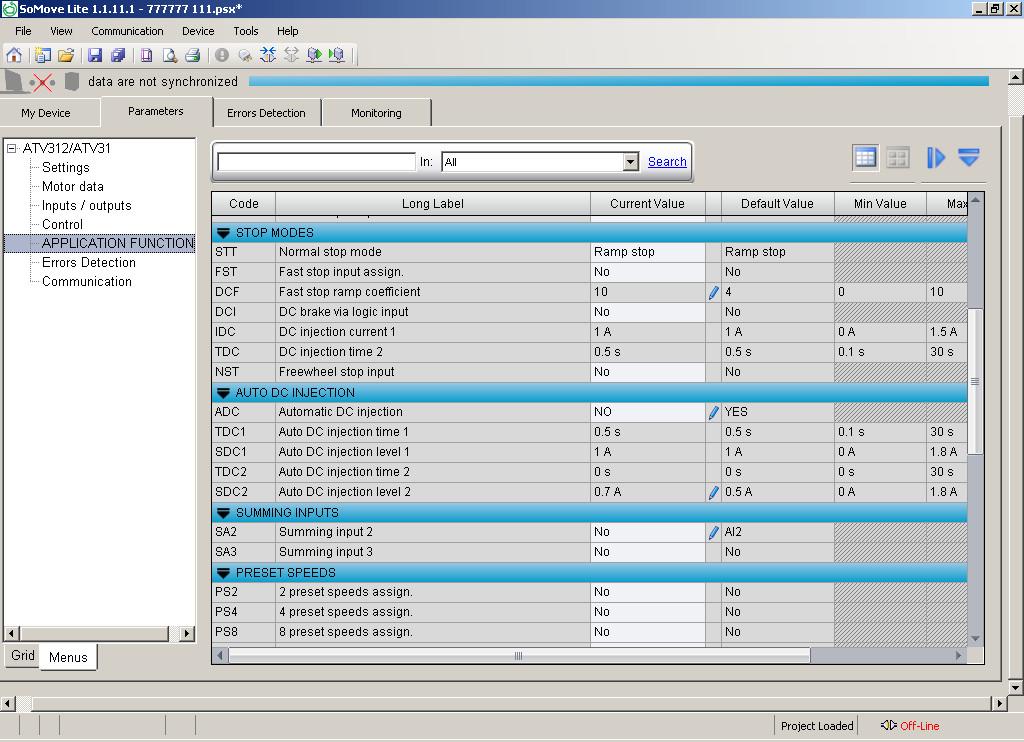The width and height of the screenshot is (1024, 742).
Task: Select the Menus tab at bottom left
Action: (68, 657)
